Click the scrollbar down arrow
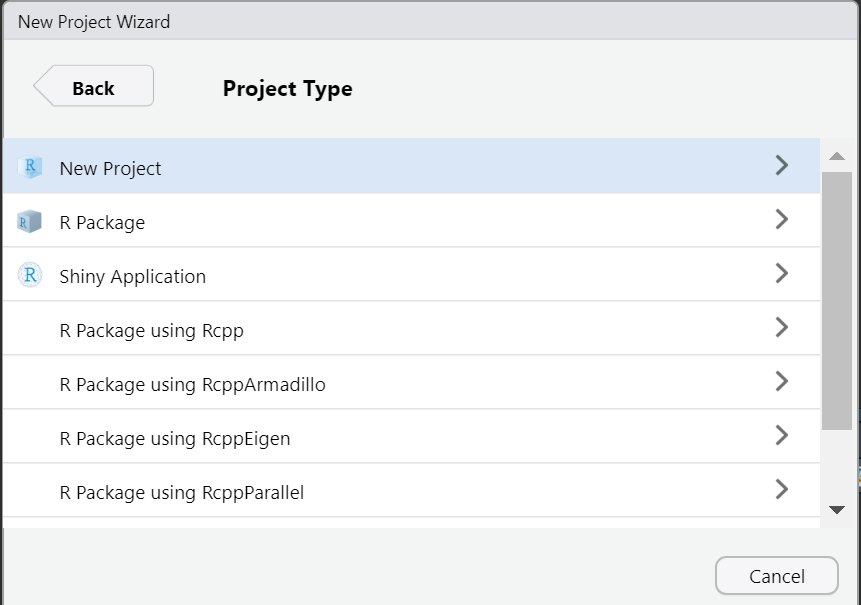The image size is (861, 605). 837,510
